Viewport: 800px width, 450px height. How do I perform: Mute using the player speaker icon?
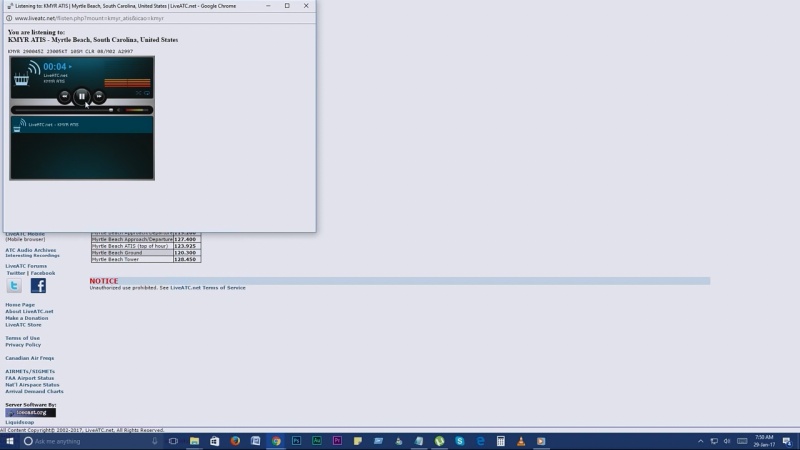[118, 110]
